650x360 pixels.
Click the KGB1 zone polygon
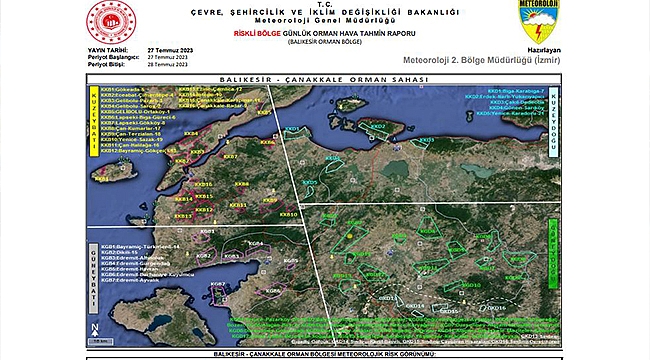point(202,237)
